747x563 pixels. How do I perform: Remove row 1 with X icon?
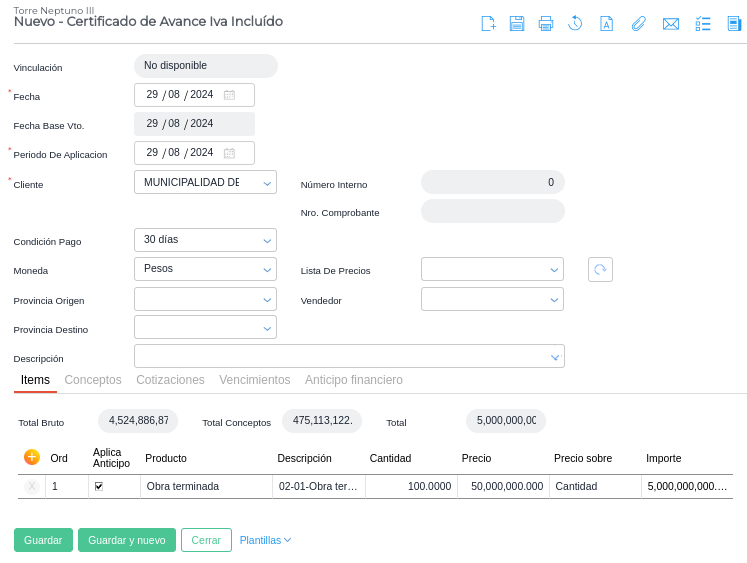[32, 486]
